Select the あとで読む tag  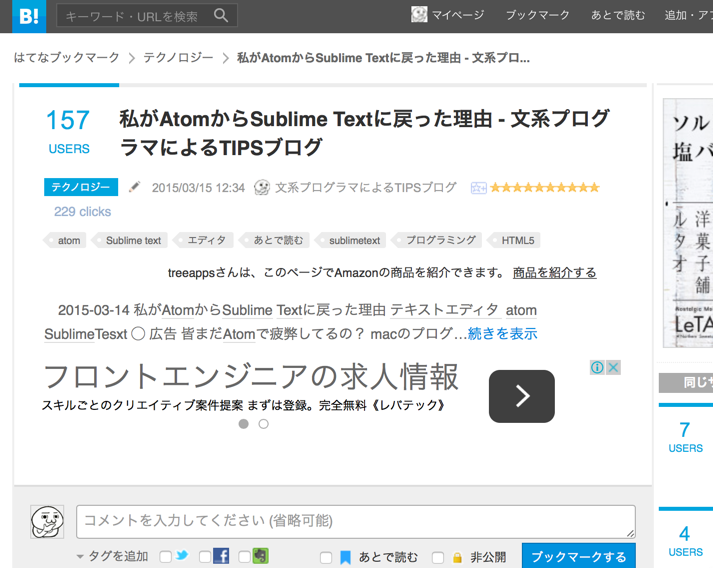click(x=274, y=240)
